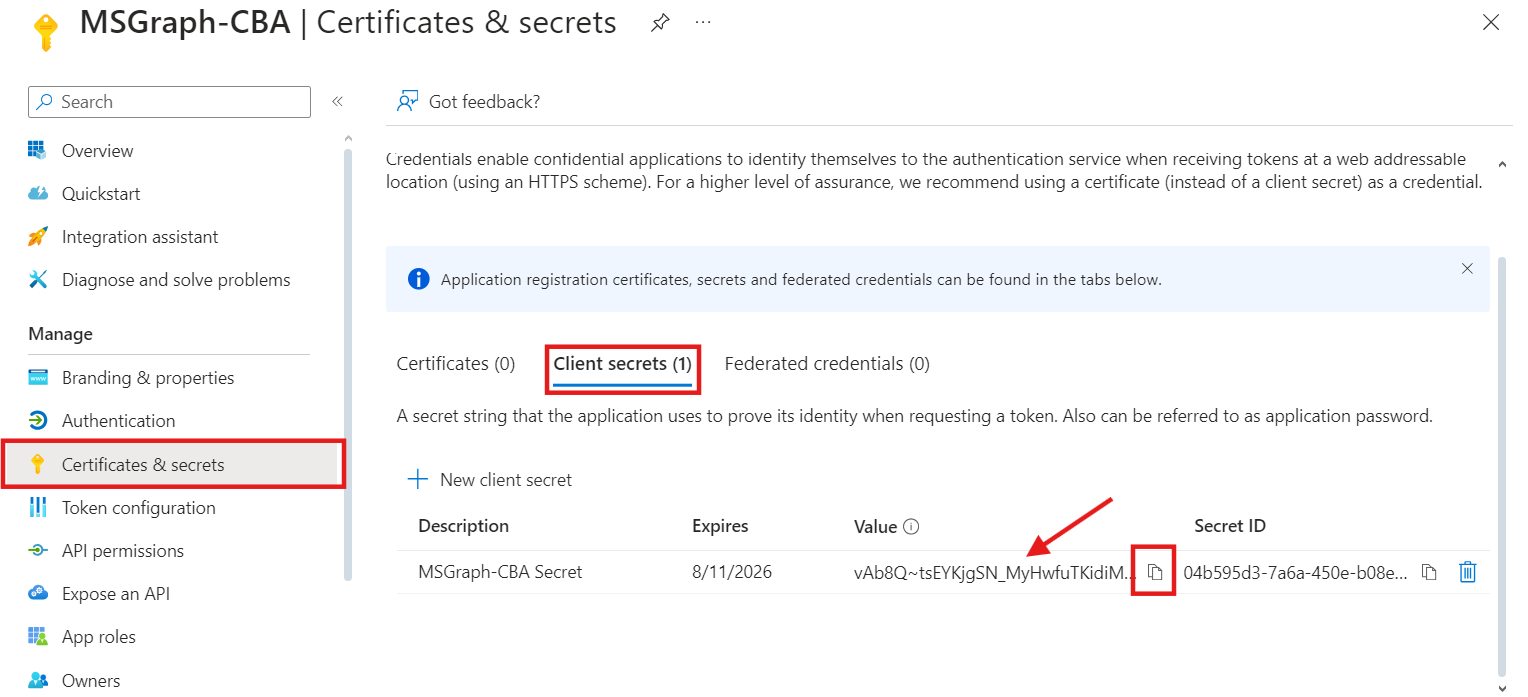Switch to the Certificates tab
The height and width of the screenshot is (697, 1528).
pos(455,363)
